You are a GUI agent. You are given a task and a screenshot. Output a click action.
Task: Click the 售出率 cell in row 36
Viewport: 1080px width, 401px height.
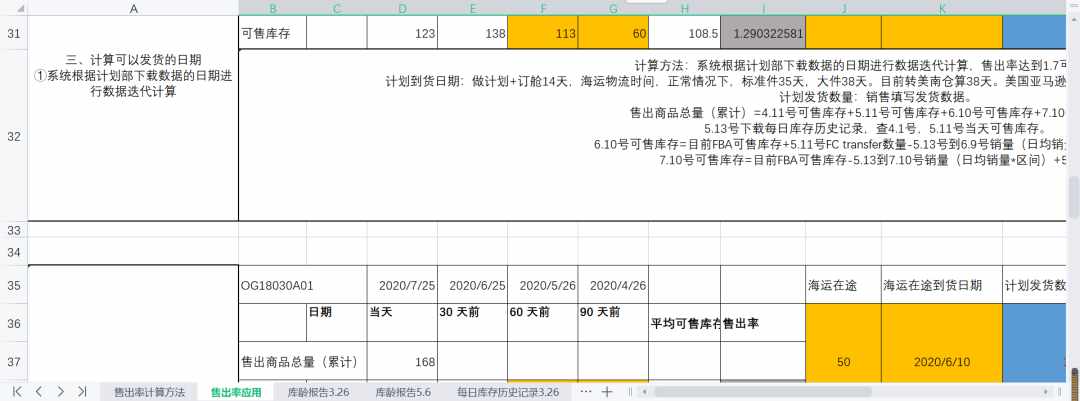click(x=762, y=322)
